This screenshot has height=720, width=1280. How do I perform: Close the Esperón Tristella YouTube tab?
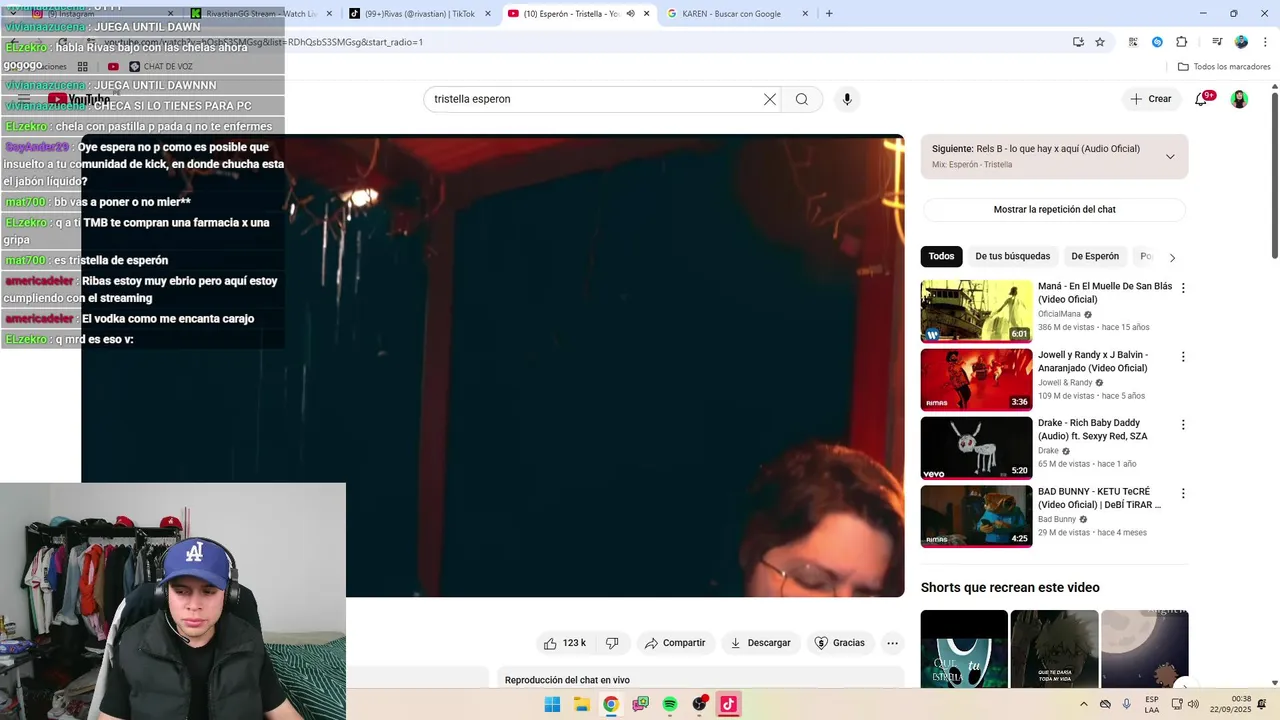646,14
